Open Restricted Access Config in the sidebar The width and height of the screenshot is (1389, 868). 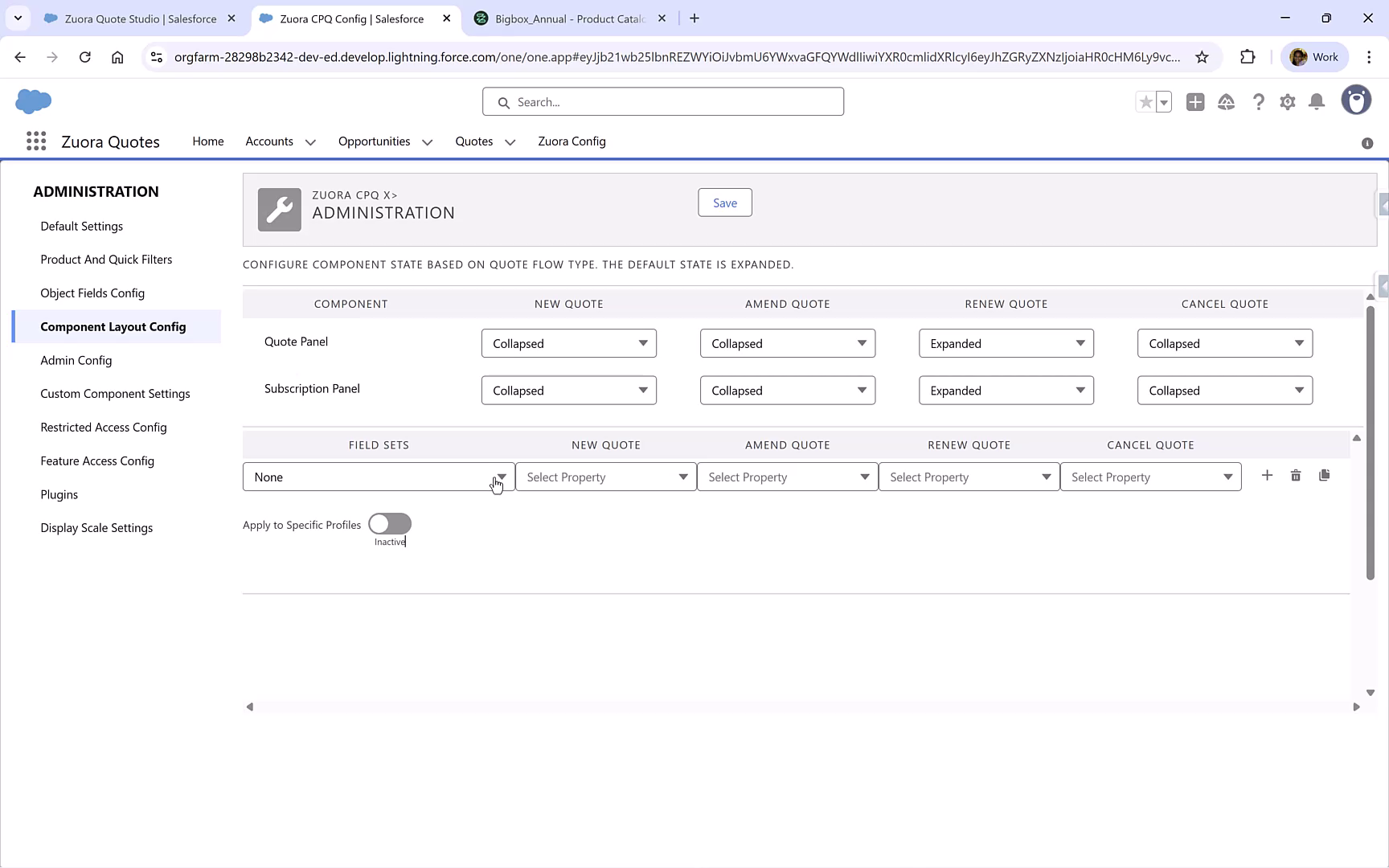(x=103, y=427)
